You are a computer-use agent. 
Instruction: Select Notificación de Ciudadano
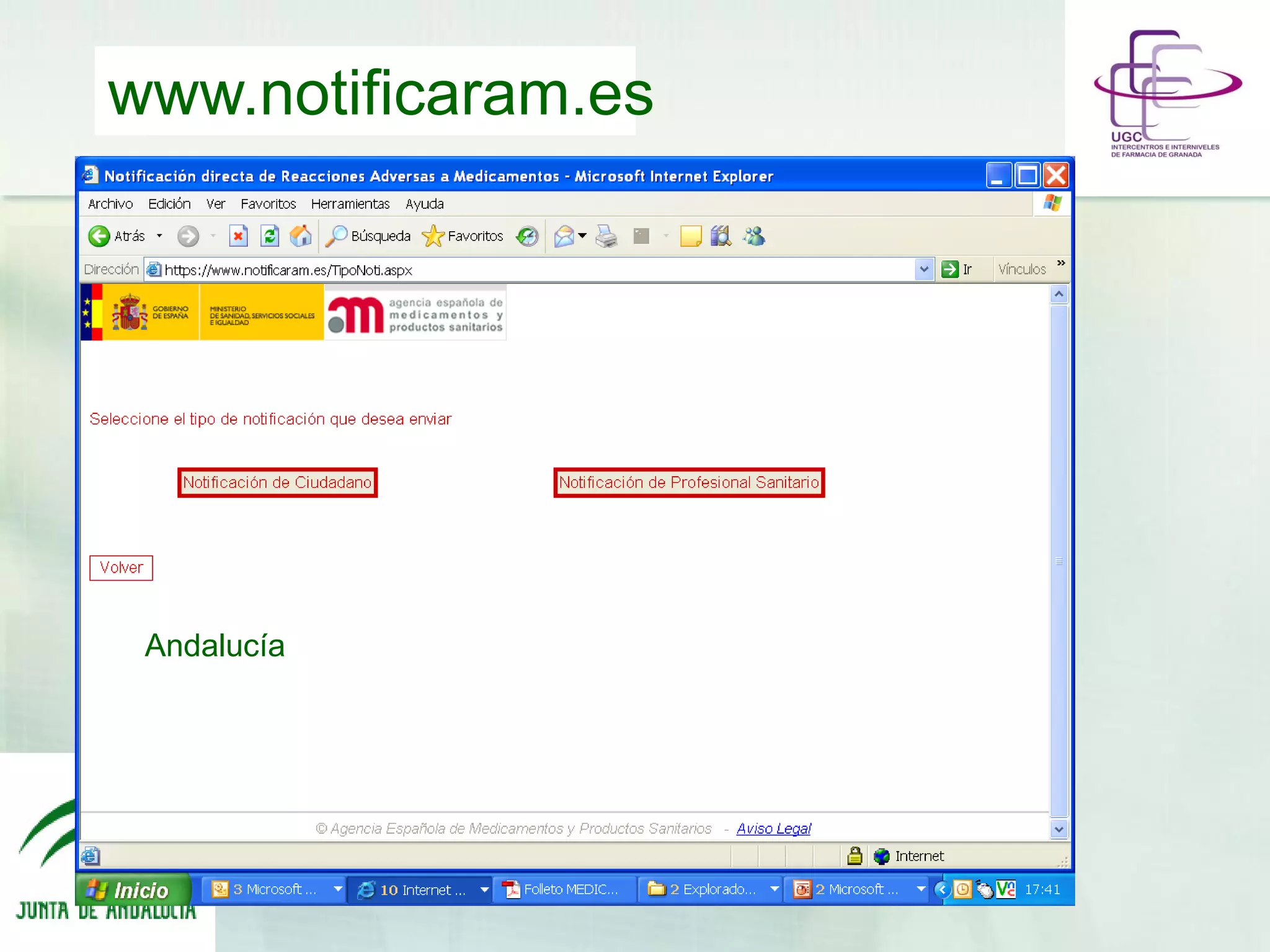[277, 482]
